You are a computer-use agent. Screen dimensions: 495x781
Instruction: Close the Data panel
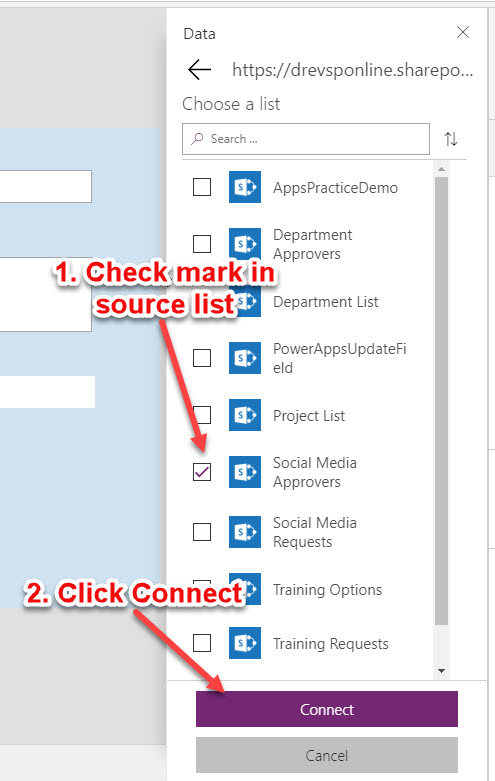[463, 32]
